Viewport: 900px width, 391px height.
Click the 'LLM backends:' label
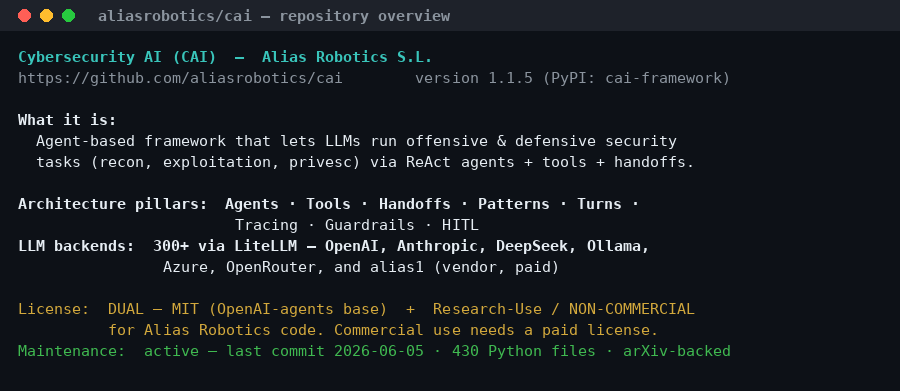point(76,246)
